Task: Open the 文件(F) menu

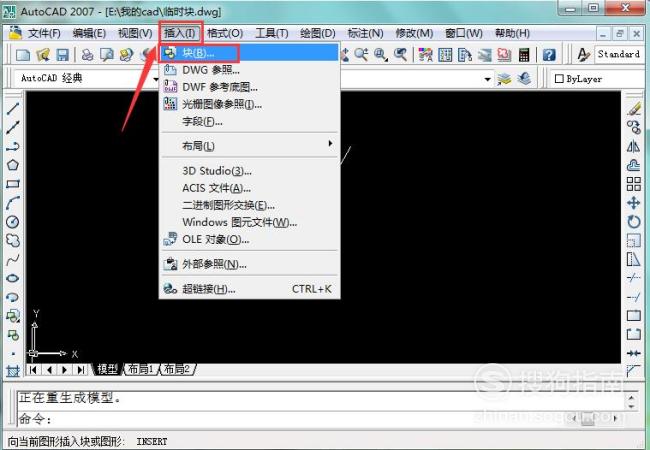Action: click(44, 33)
